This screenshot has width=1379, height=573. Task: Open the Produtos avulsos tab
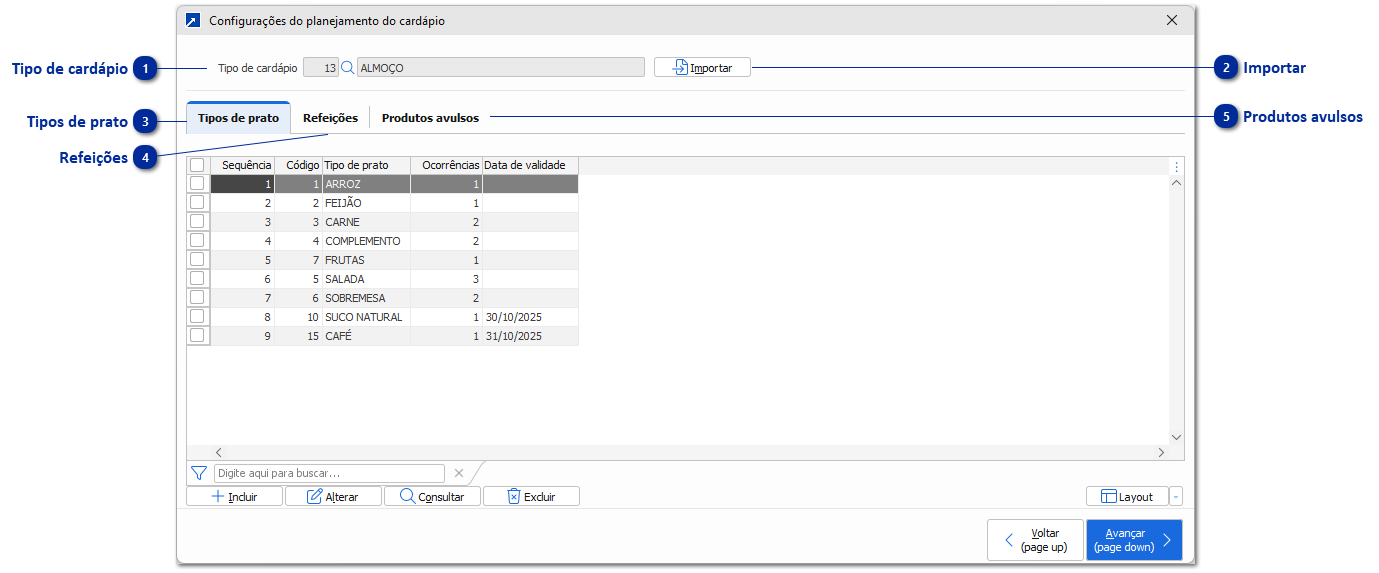(x=430, y=118)
